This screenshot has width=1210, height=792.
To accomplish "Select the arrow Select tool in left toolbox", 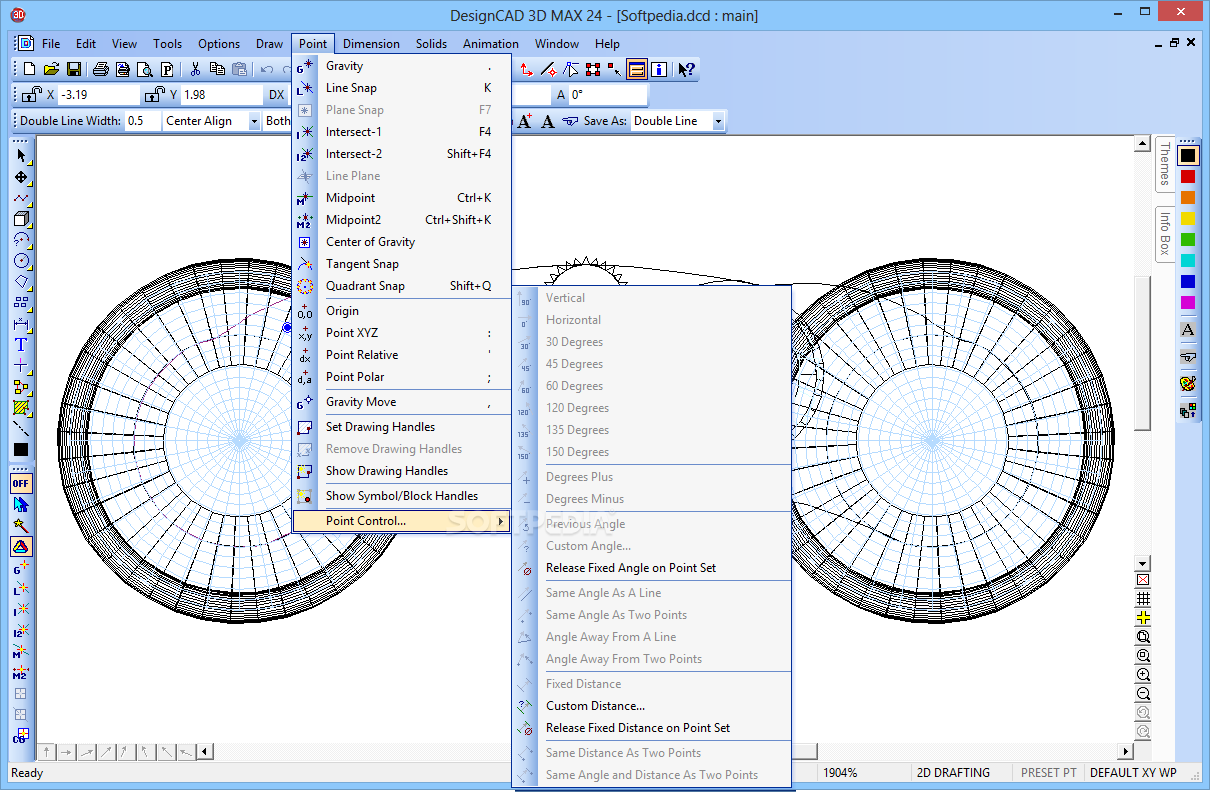I will (21, 155).
